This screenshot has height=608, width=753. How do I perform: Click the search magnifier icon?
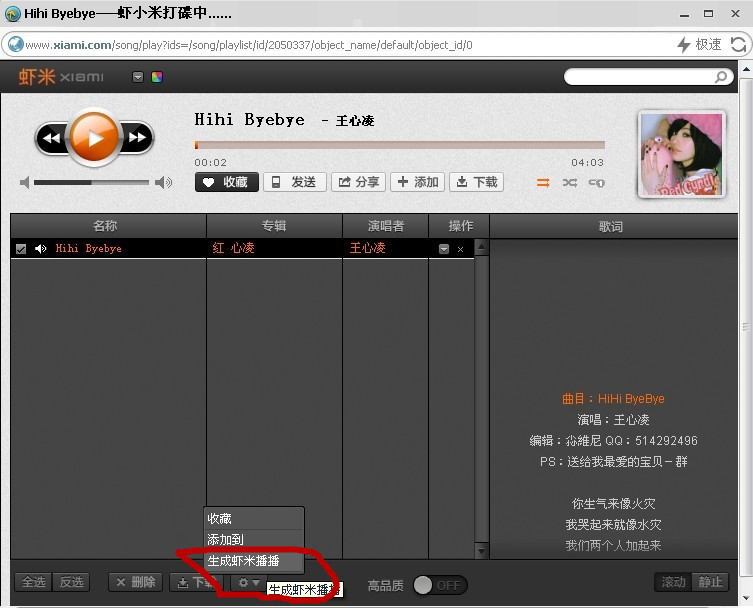[721, 77]
